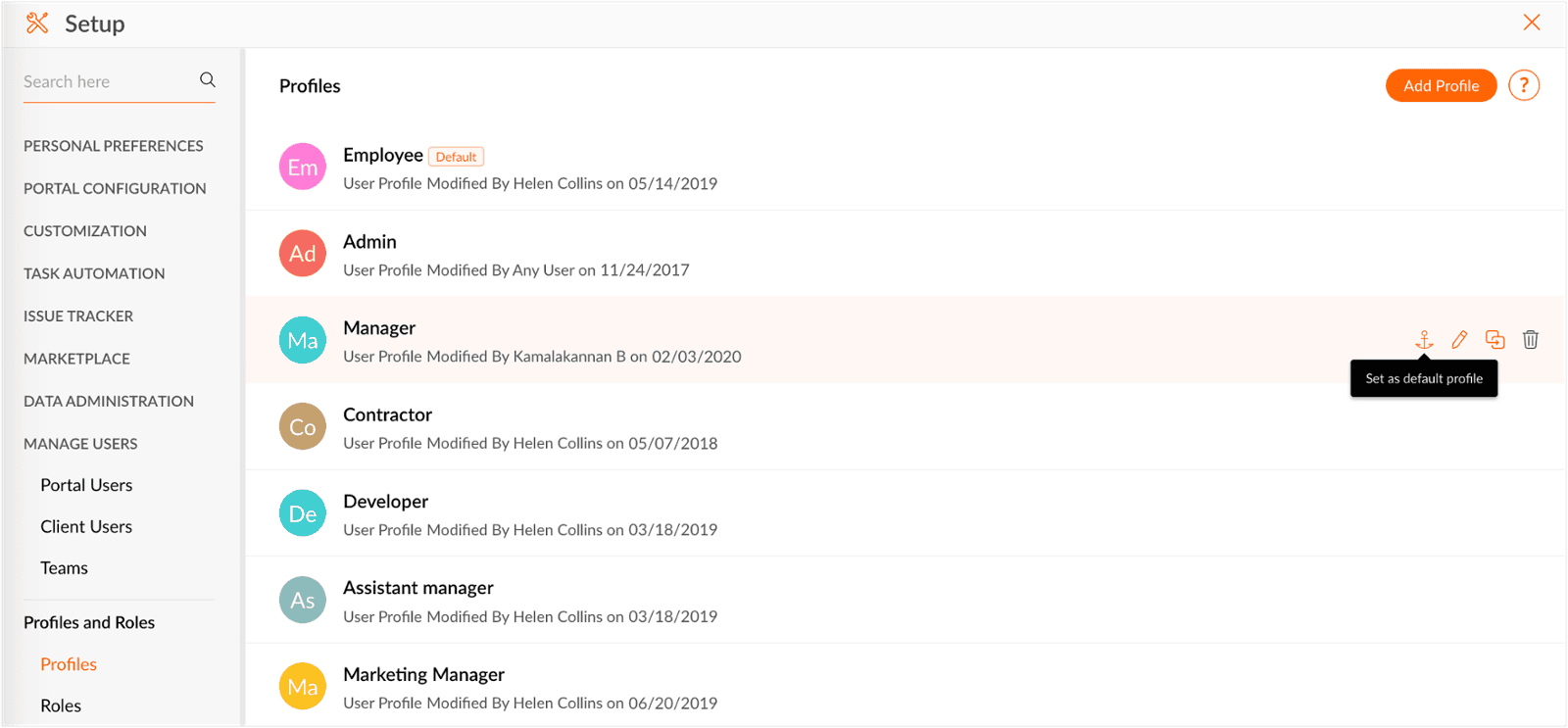Screen dimensions: 1568x728
Task: Open the Roles page
Action: coord(61,705)
